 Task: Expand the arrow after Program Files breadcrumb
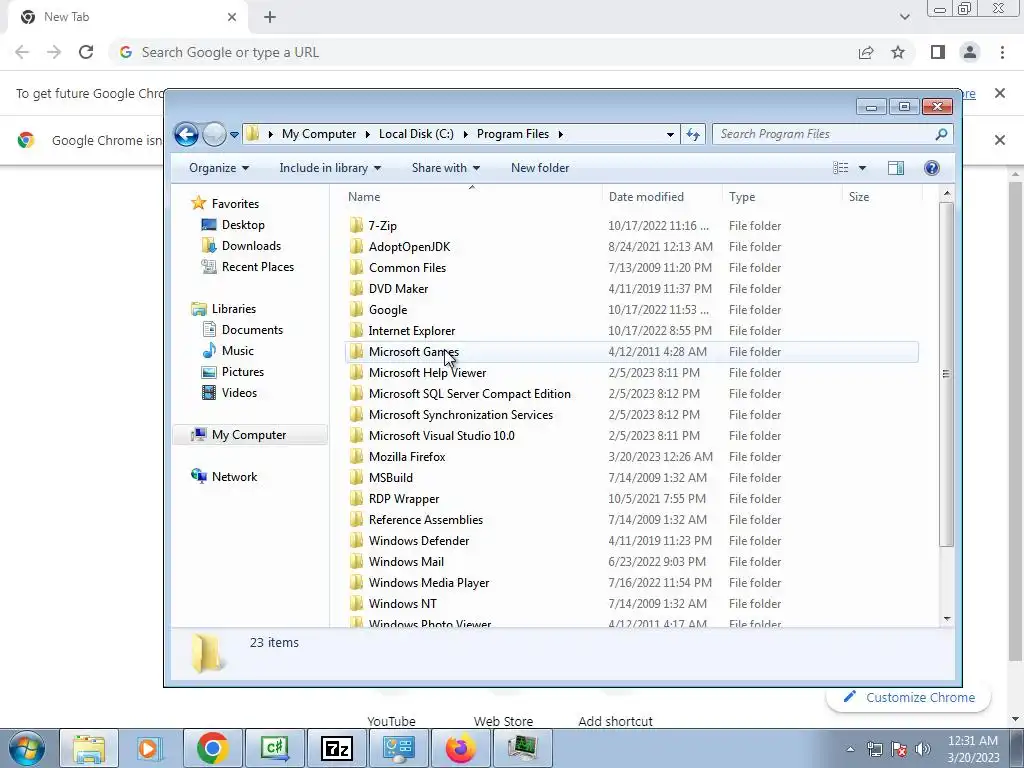(560, 135)
